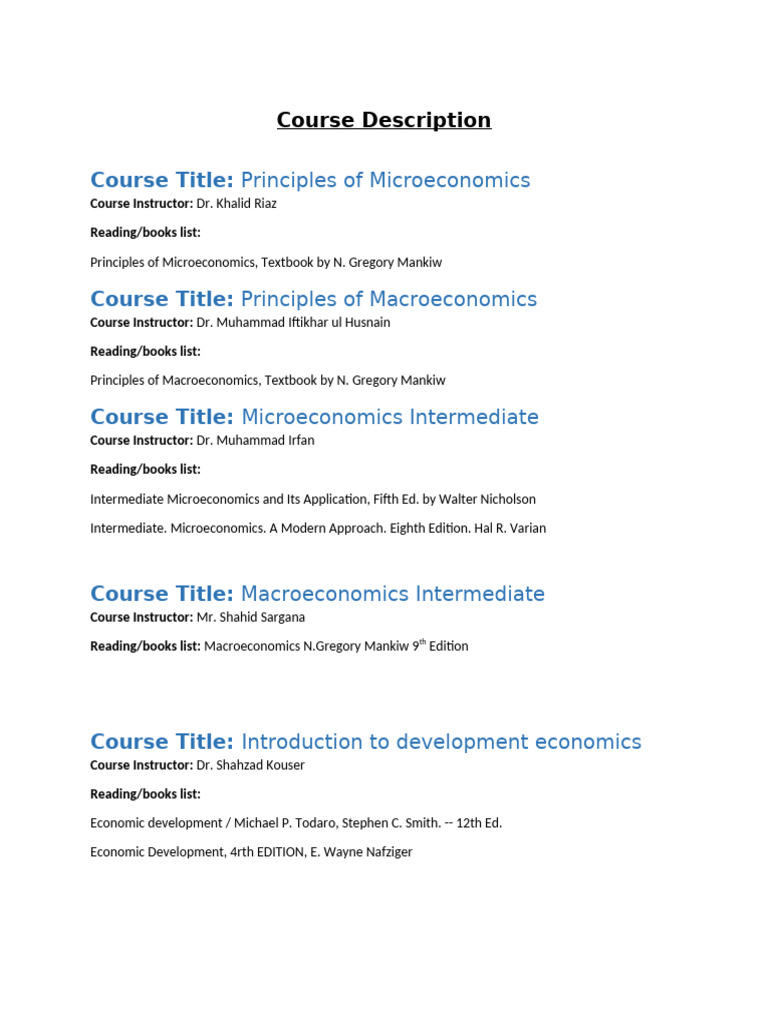Click the Todaro and Smith book entry
The width and height of the screenshot is (768, 1024).
pos(296,823)
